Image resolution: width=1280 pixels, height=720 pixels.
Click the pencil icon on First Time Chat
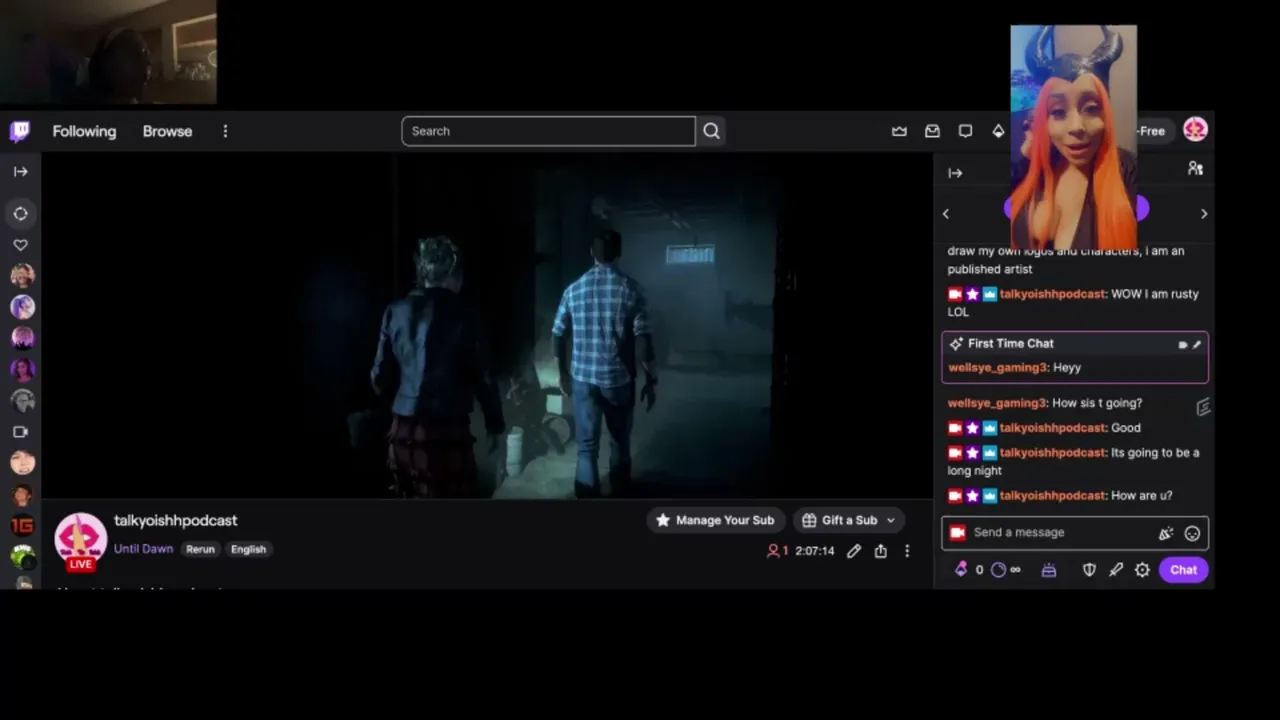click(x=1197, y=344)
